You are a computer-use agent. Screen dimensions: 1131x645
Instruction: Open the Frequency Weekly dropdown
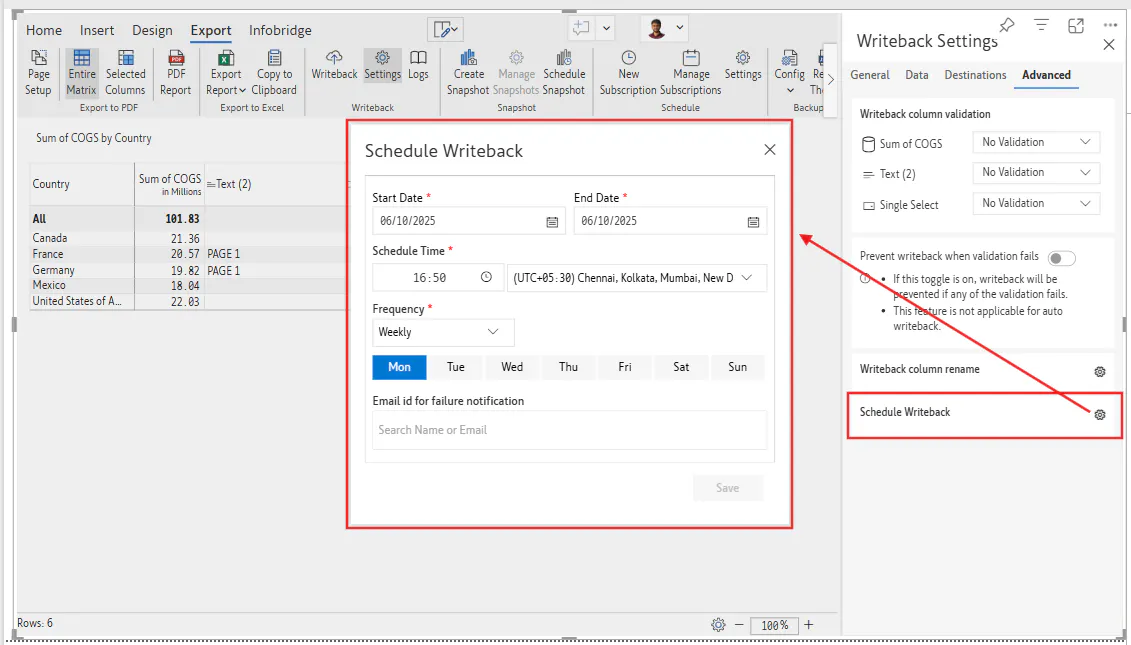pyautogui.click(x=443, y=332)
